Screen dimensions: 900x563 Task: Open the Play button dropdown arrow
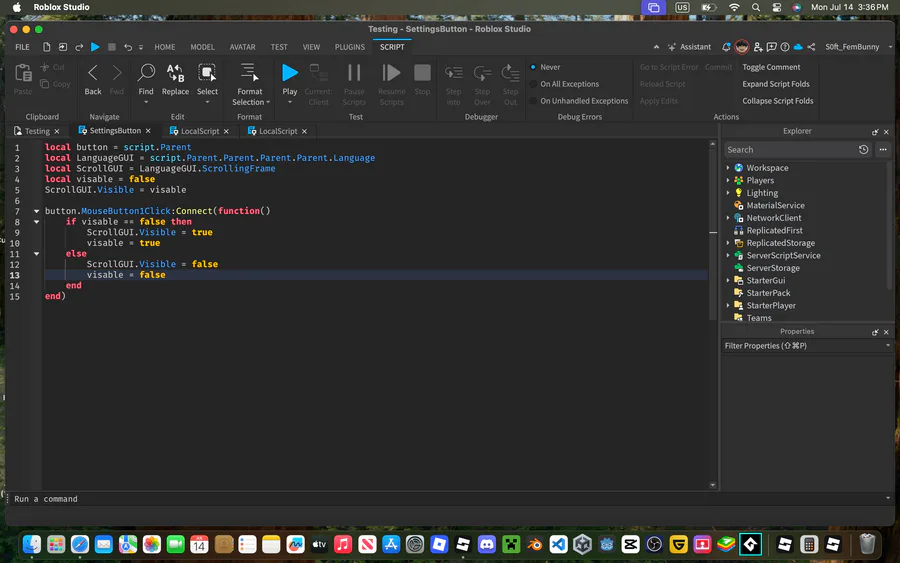[290, 103]
